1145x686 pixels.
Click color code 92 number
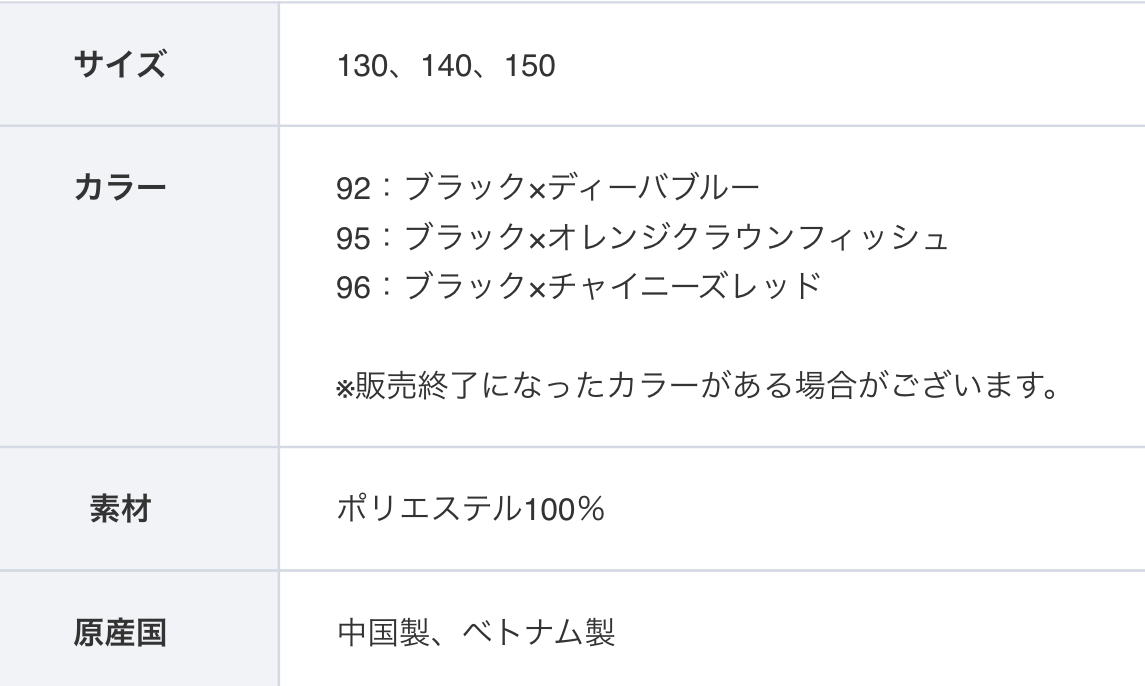point(353,188)
